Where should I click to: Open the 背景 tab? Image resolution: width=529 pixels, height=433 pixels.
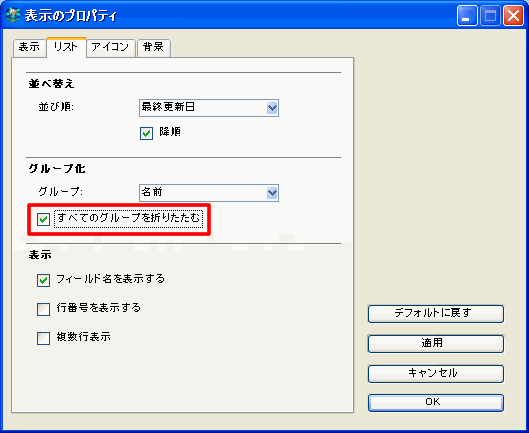coord(154,48)
